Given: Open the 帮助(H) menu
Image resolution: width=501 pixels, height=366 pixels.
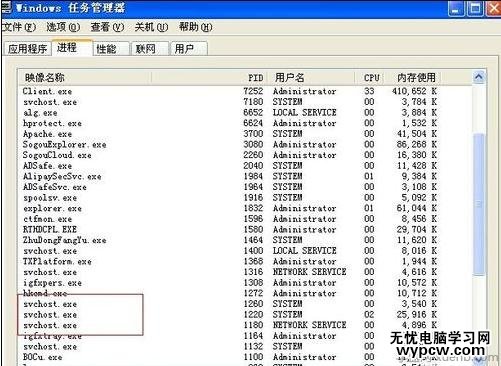Looking at the screenshot, I should 195,27.
